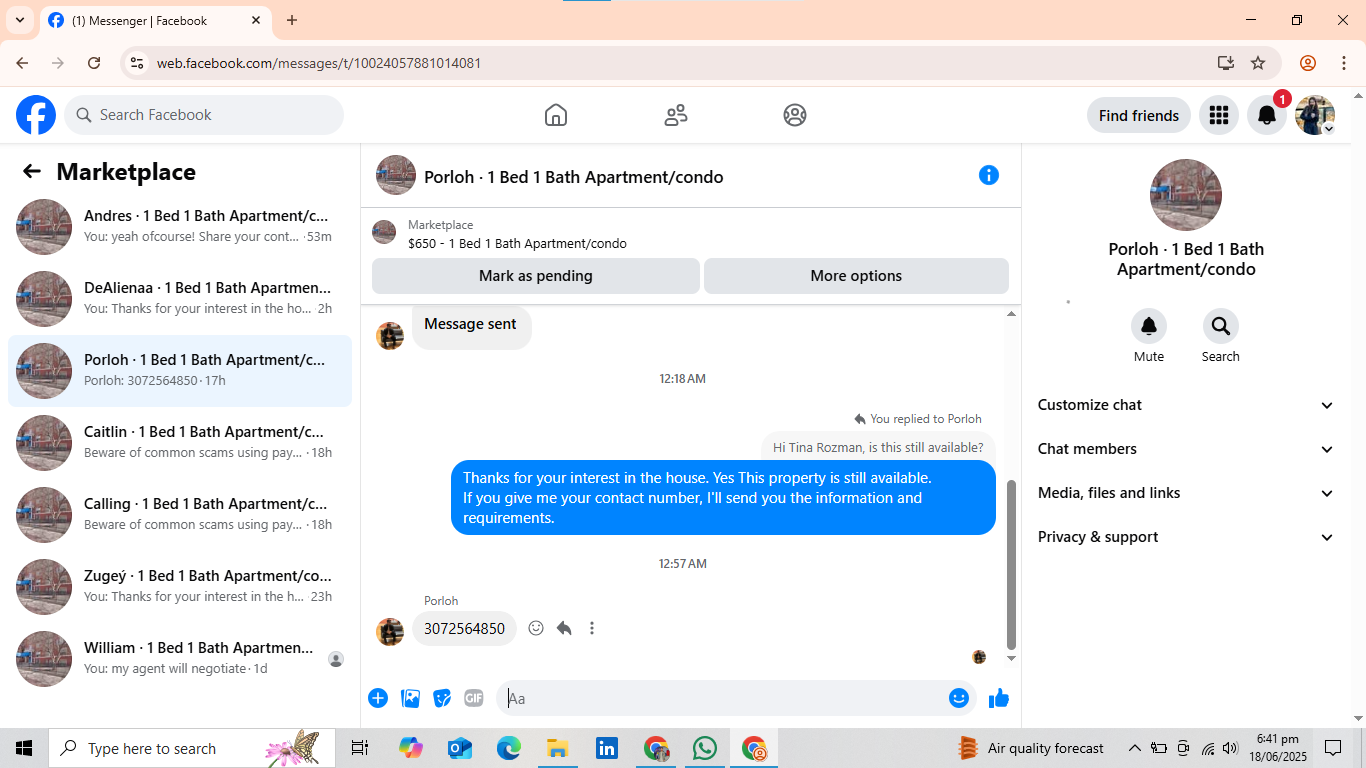Search in the Porloh conversation

point(1221,326)
